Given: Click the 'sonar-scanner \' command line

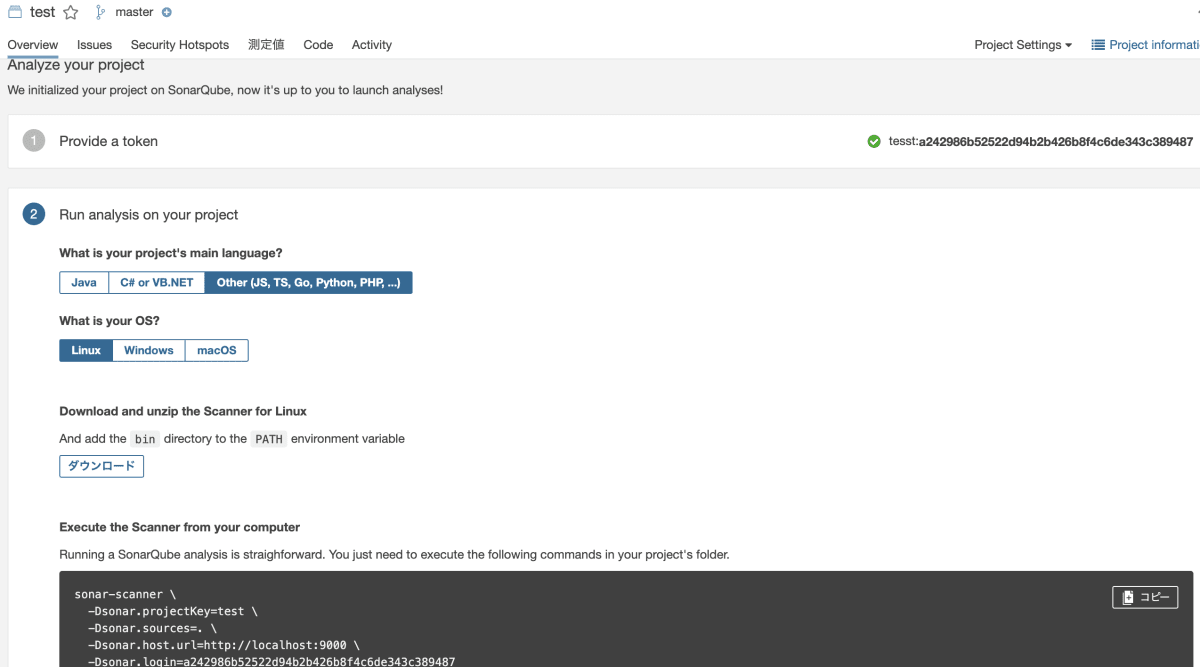Looking at the screenshot, I should tap(125, 594).
